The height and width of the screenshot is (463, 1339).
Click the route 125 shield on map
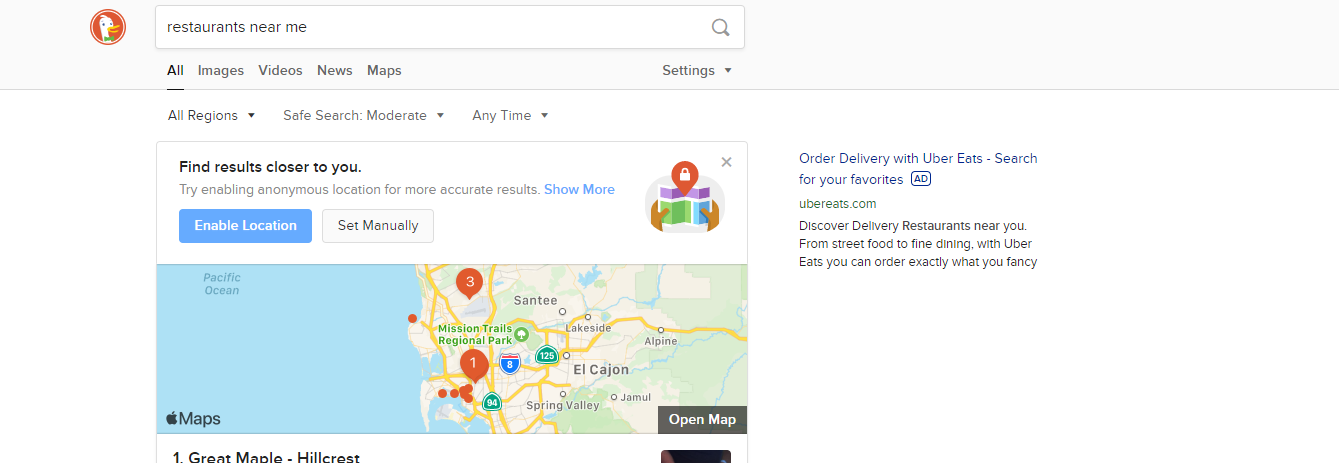546,355
